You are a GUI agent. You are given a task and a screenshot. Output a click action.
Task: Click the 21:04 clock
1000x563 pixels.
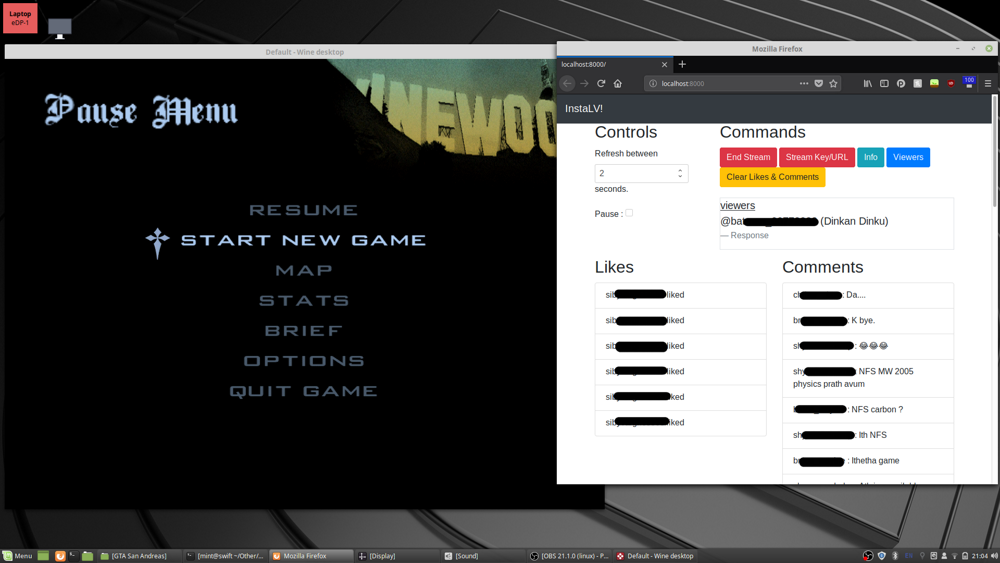click(x=980, y=556)
